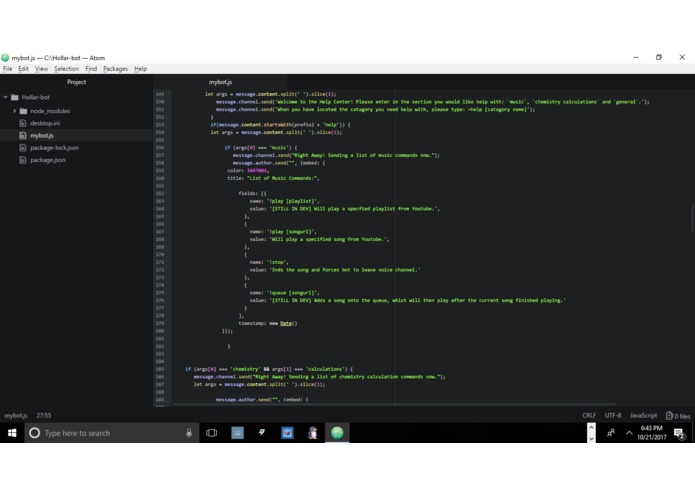Click the 0 files git status icon

point(678,416)
